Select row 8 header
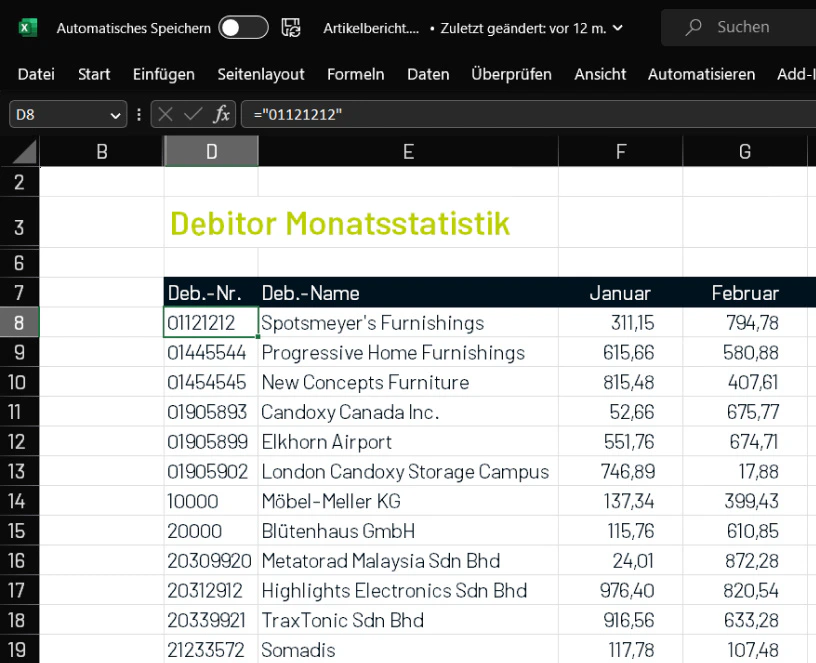Screen dimensions: 816x663 click(x=19, y=323)
